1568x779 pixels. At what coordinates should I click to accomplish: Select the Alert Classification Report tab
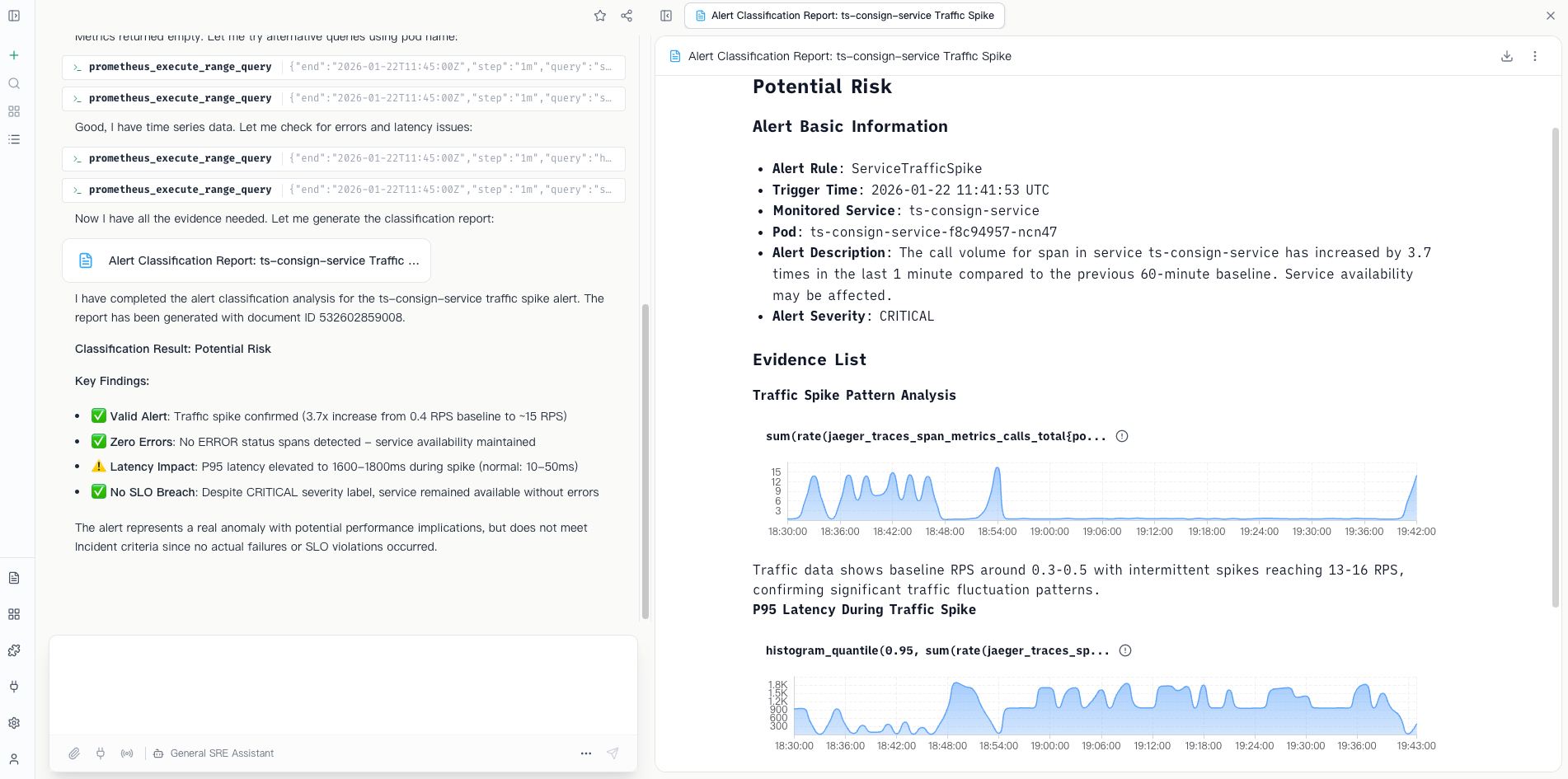(845, 16)
